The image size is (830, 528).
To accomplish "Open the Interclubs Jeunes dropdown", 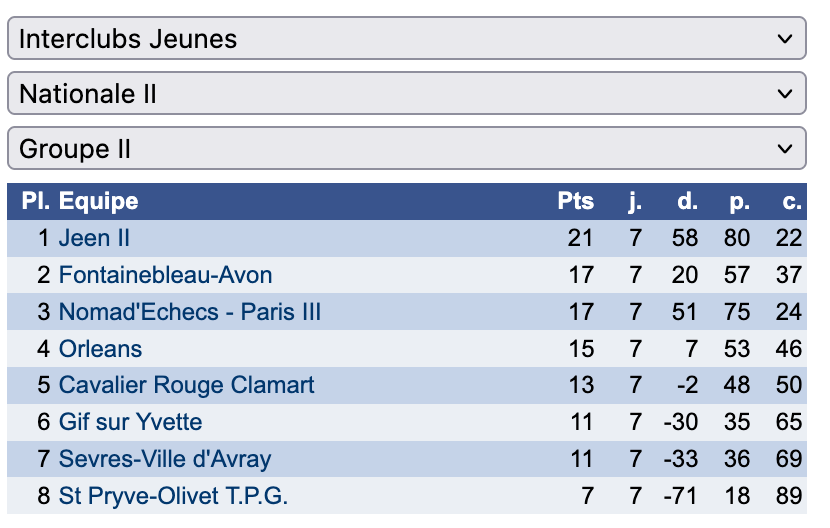I will pos(406,39).
